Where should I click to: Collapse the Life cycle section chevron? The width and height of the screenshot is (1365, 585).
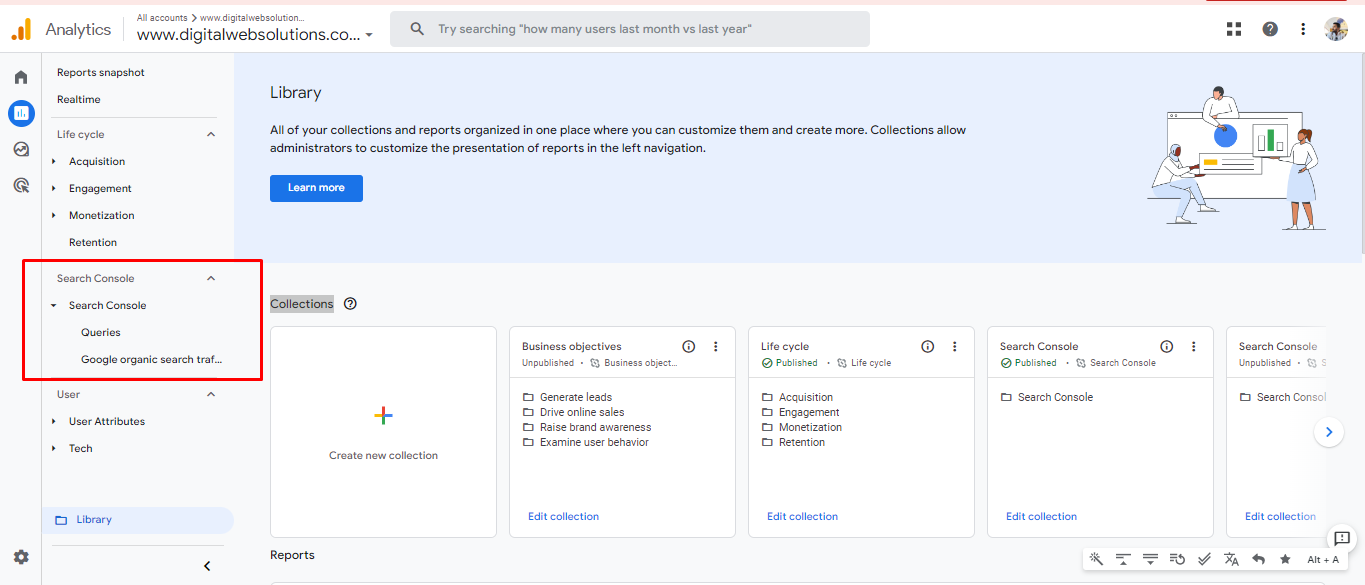211,134
